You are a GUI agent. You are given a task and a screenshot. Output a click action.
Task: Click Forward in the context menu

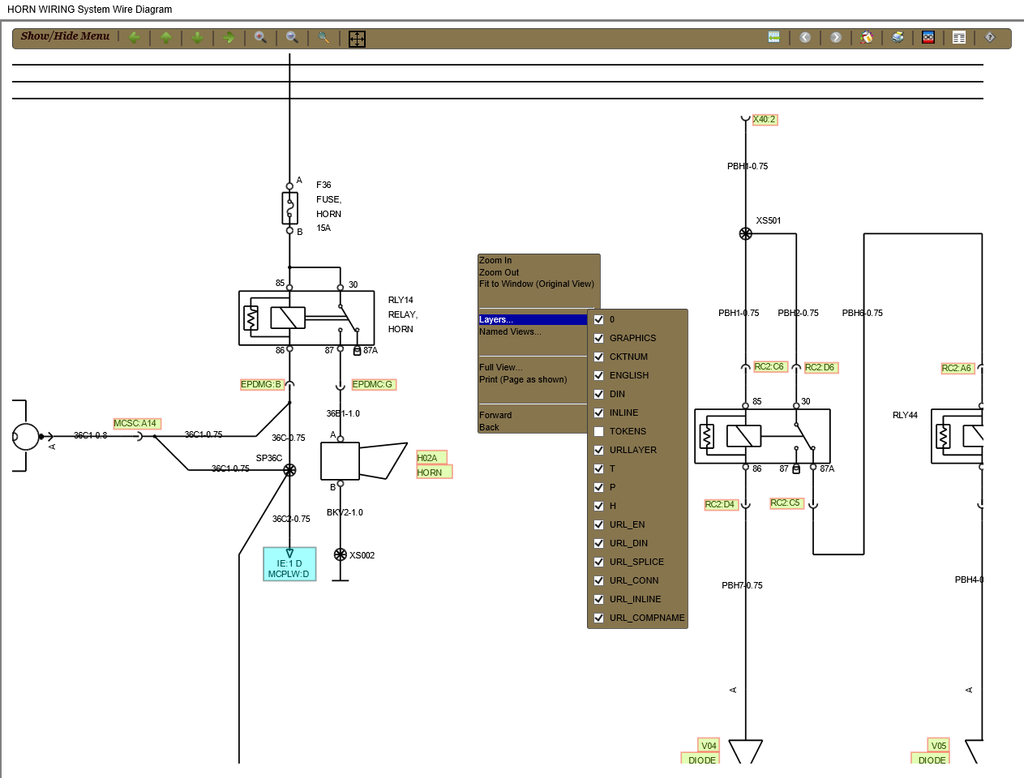(496, 415)
